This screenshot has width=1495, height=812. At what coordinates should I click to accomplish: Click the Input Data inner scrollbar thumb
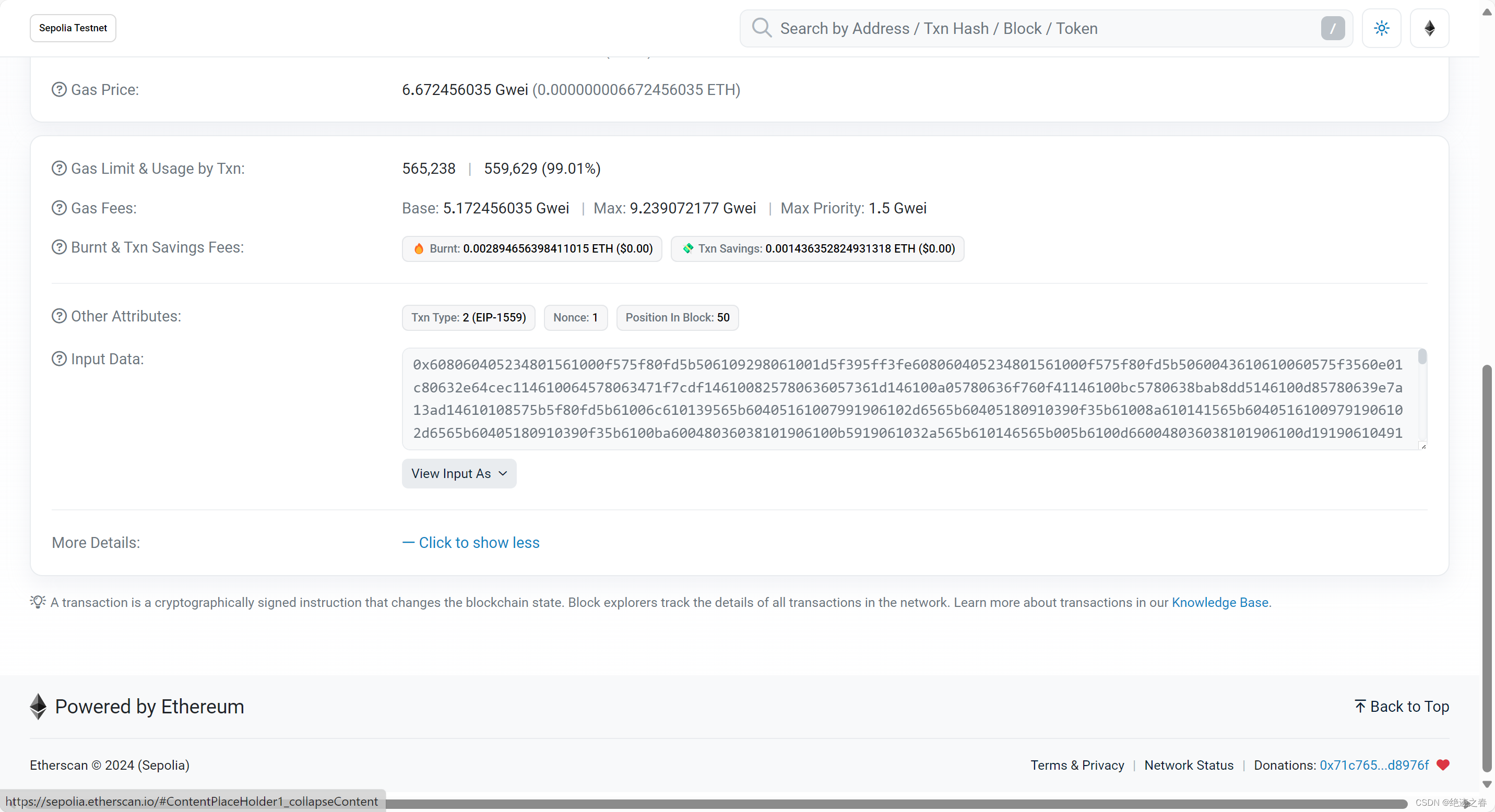(1422, 357)
